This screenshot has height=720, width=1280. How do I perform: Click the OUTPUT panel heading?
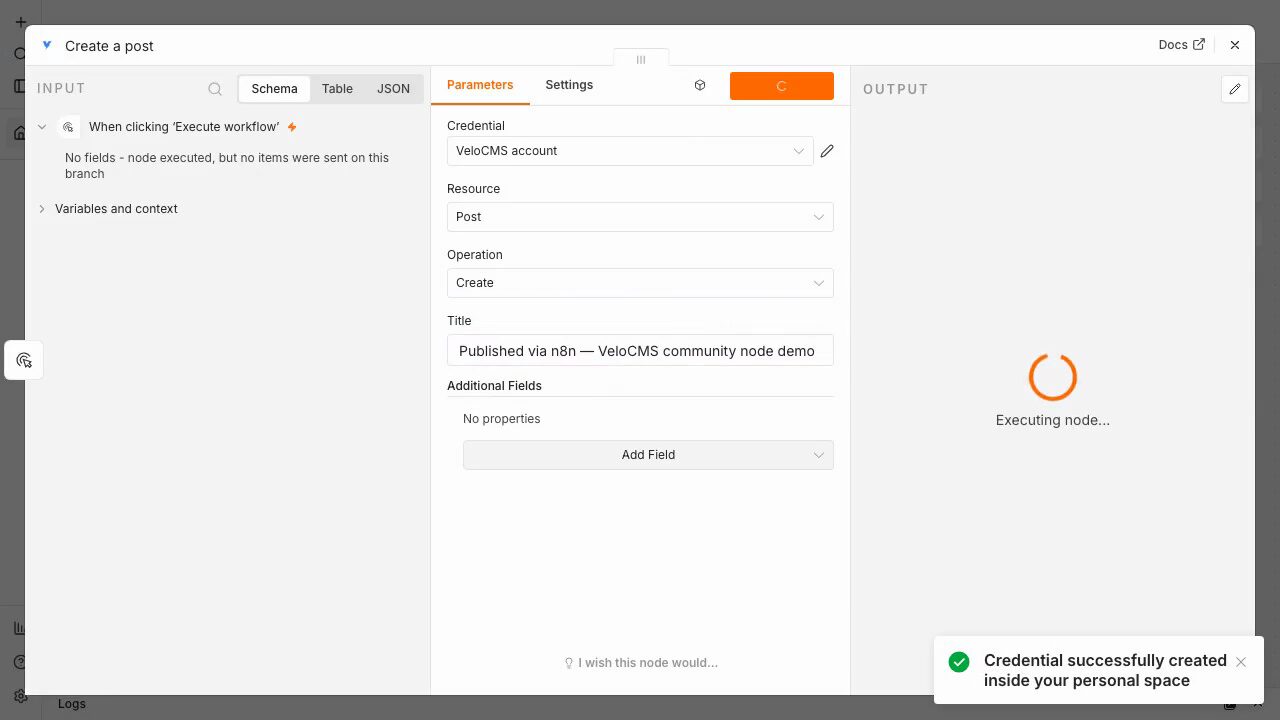point(896,89)
